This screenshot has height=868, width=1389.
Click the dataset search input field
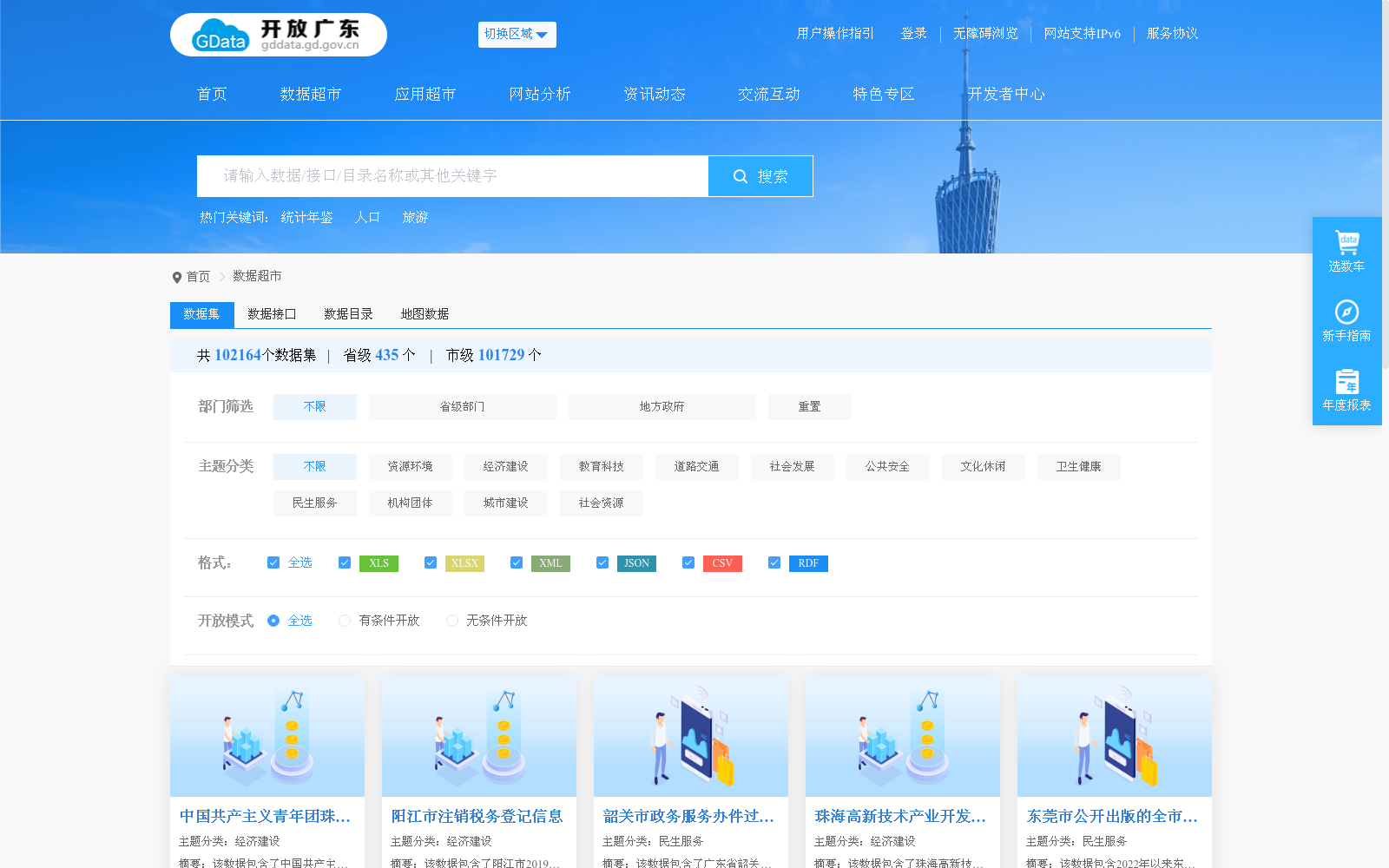(x=451, y=175)
